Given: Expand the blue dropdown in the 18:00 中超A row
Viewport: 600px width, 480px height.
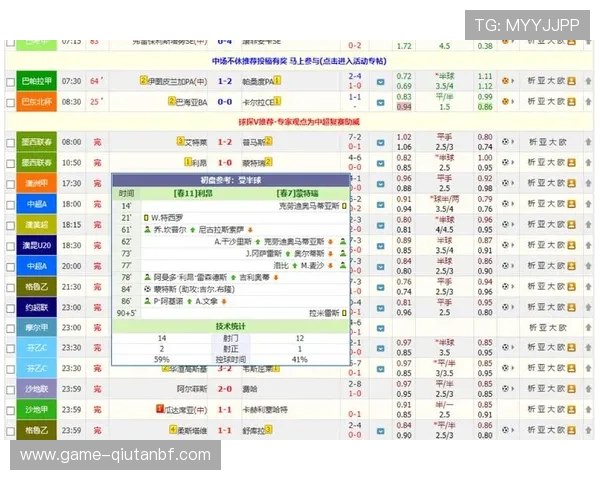Looking at the screenshot, I should (380, 205).
